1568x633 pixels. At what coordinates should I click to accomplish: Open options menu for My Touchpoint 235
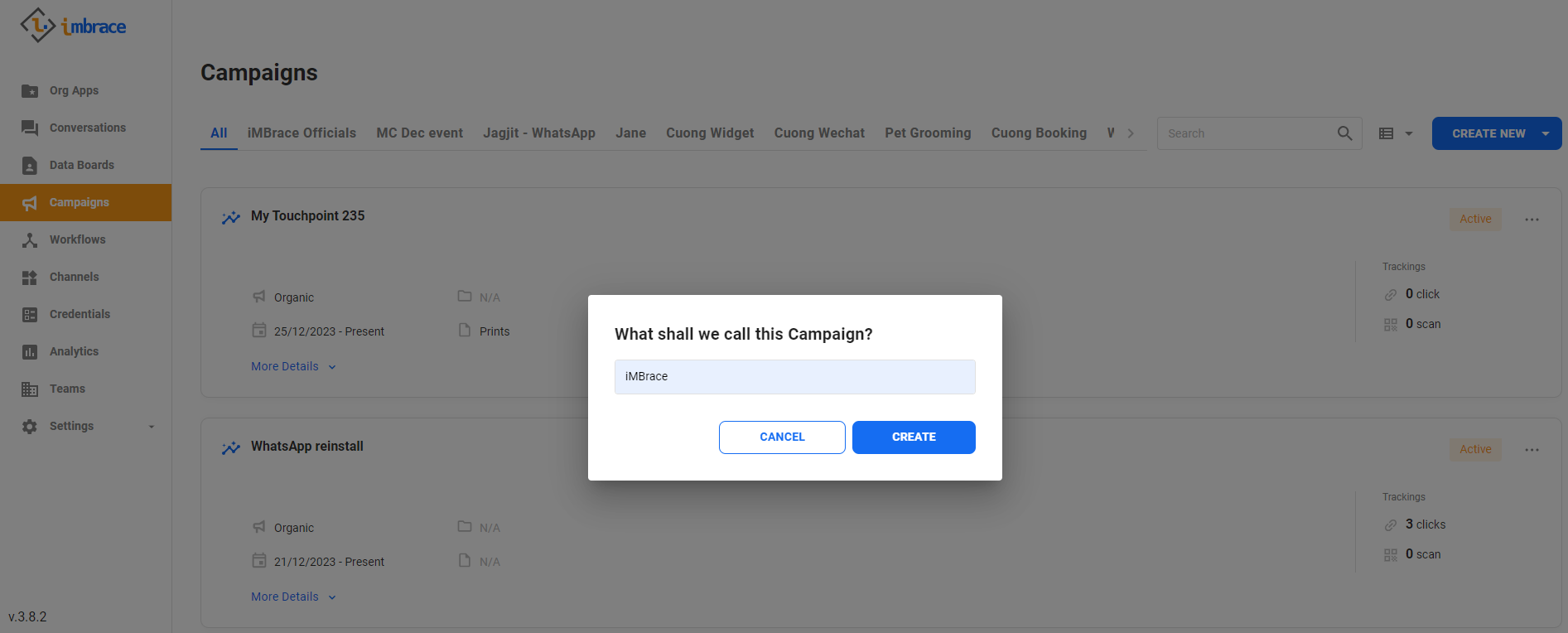[x=1532, y=220]
